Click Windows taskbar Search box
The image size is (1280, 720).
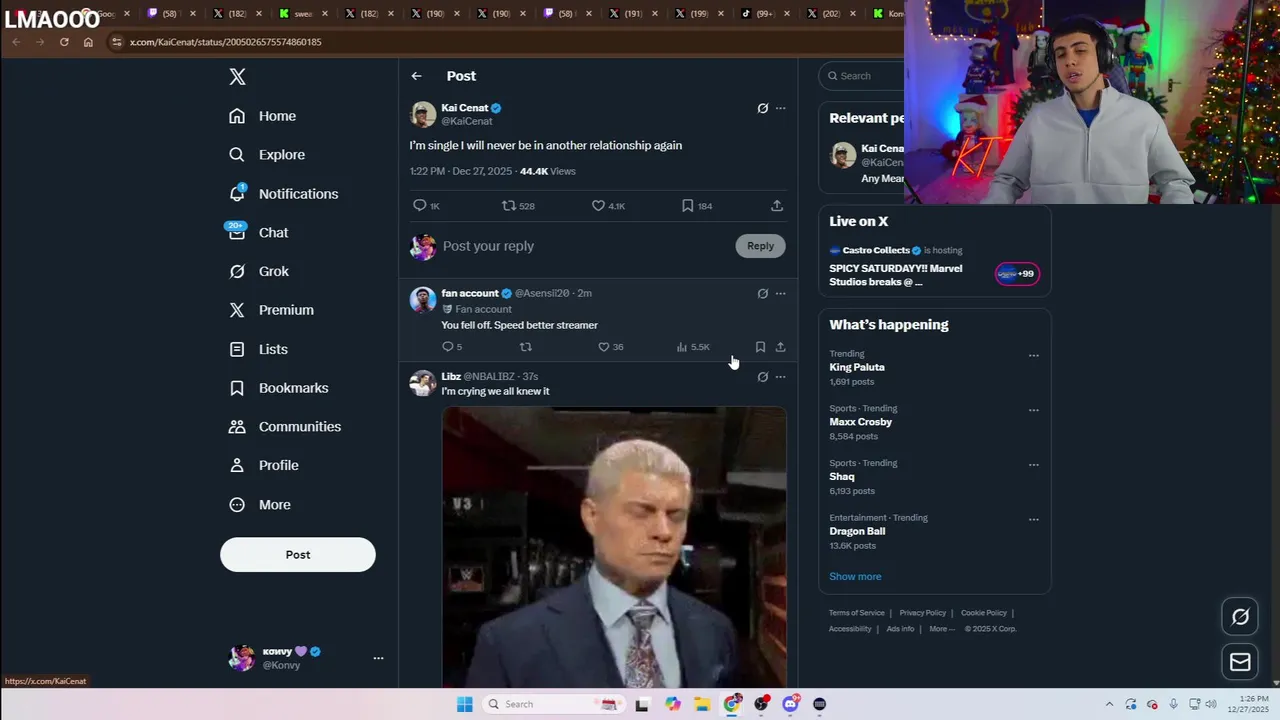tap(553, 704)
